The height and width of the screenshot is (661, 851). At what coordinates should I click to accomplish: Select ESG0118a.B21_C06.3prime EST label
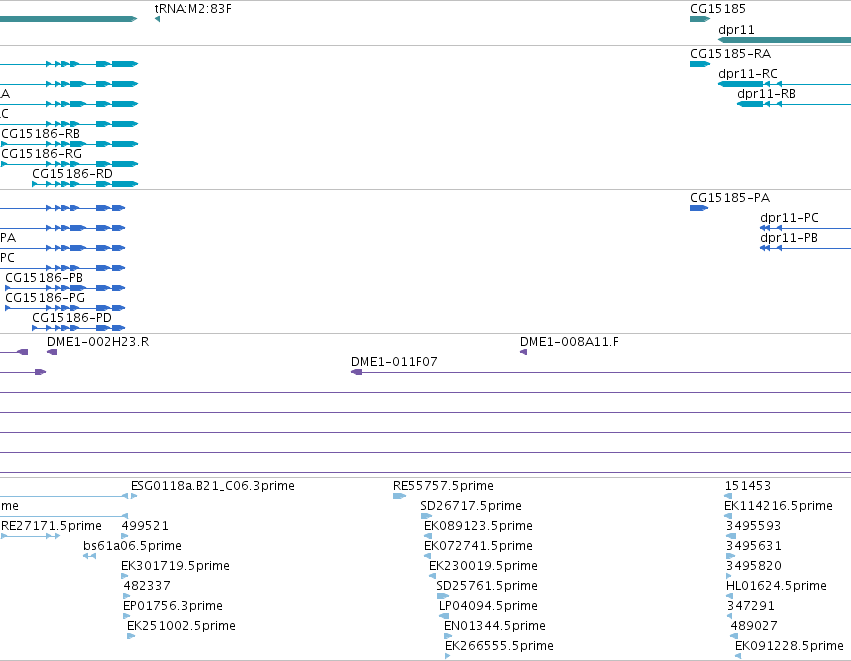213,486
